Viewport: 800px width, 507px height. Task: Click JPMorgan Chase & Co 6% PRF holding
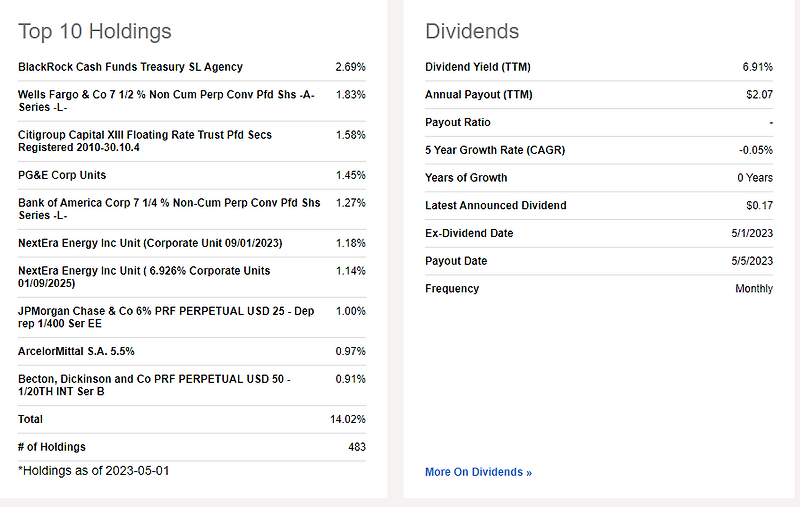point(166,317)
